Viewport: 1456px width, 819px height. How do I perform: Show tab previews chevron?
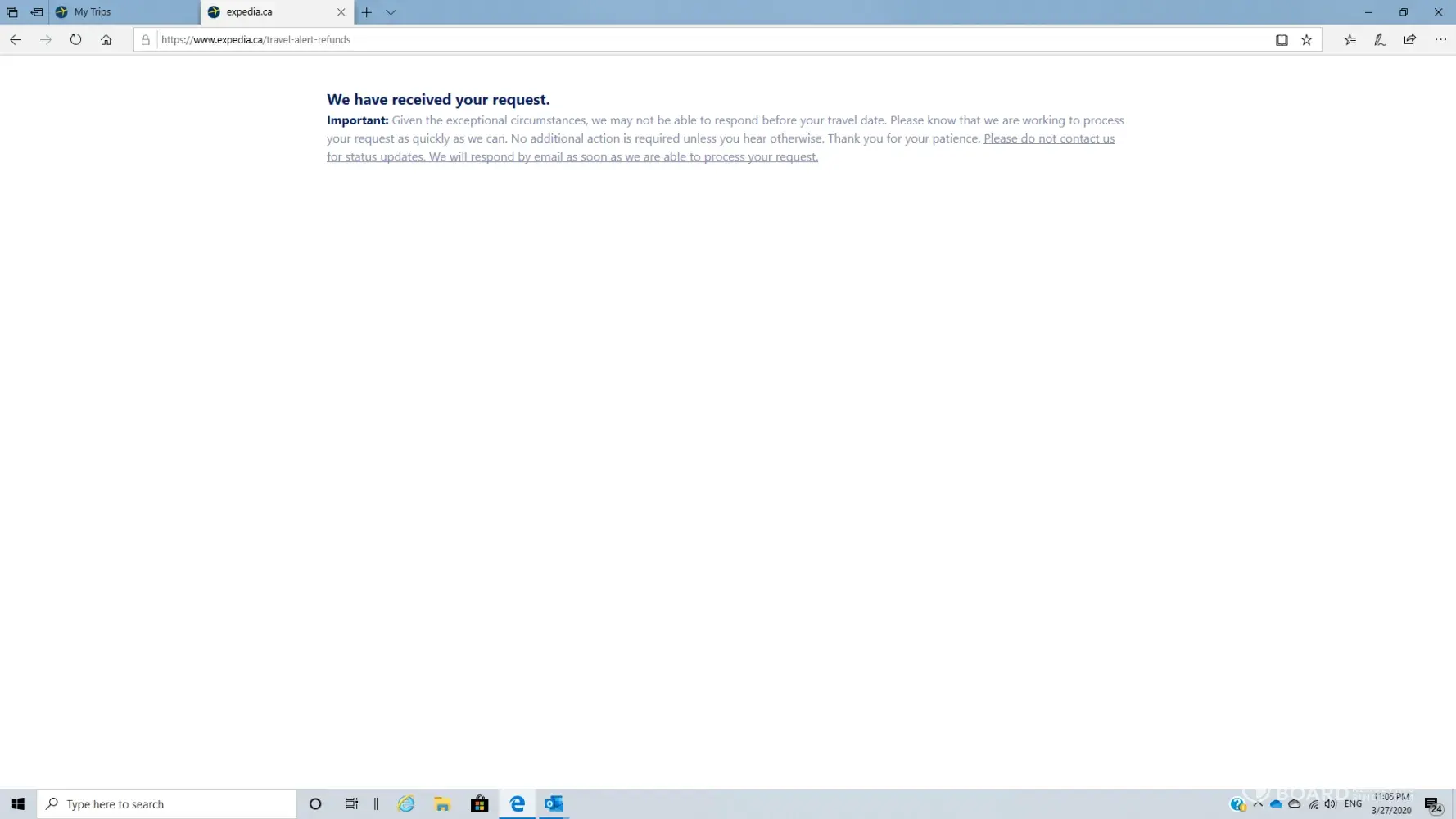coord(391,12)
